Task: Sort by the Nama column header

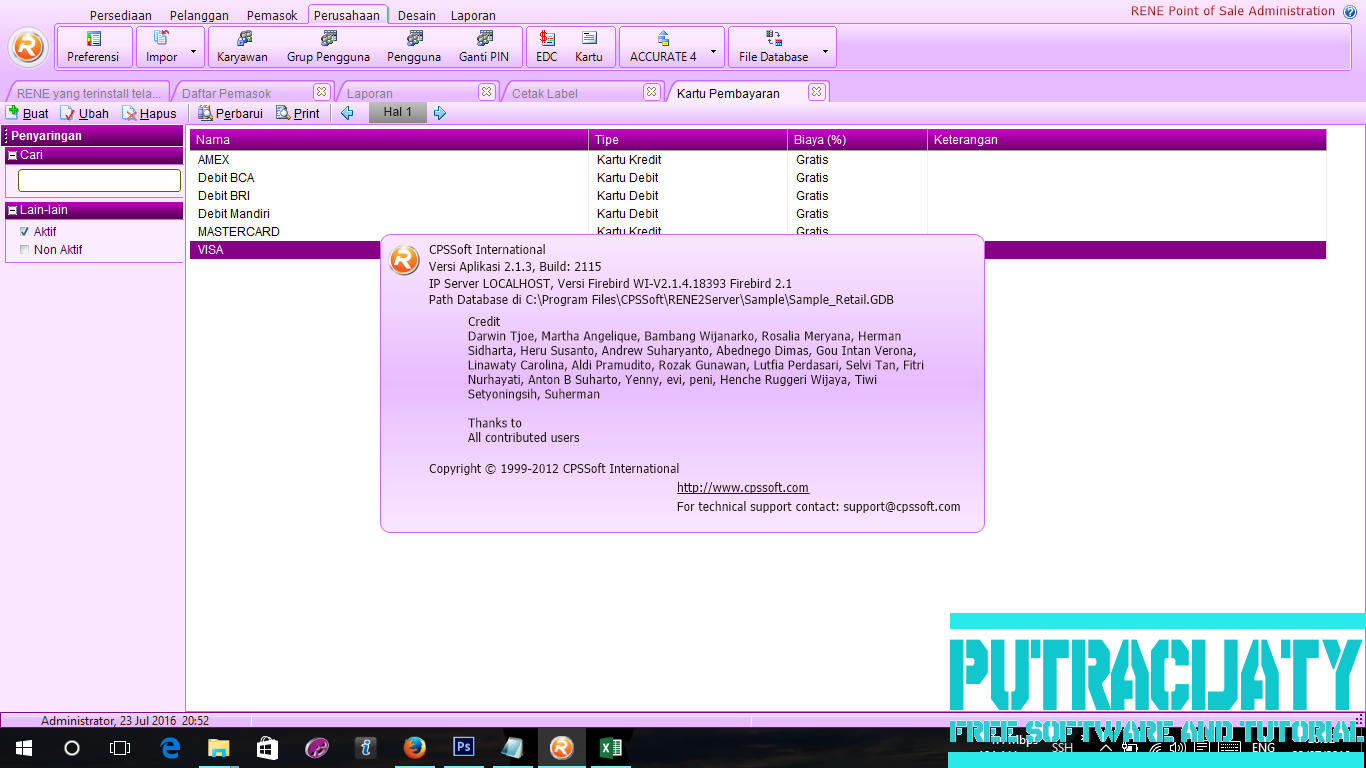Action: tap(389, 140)
